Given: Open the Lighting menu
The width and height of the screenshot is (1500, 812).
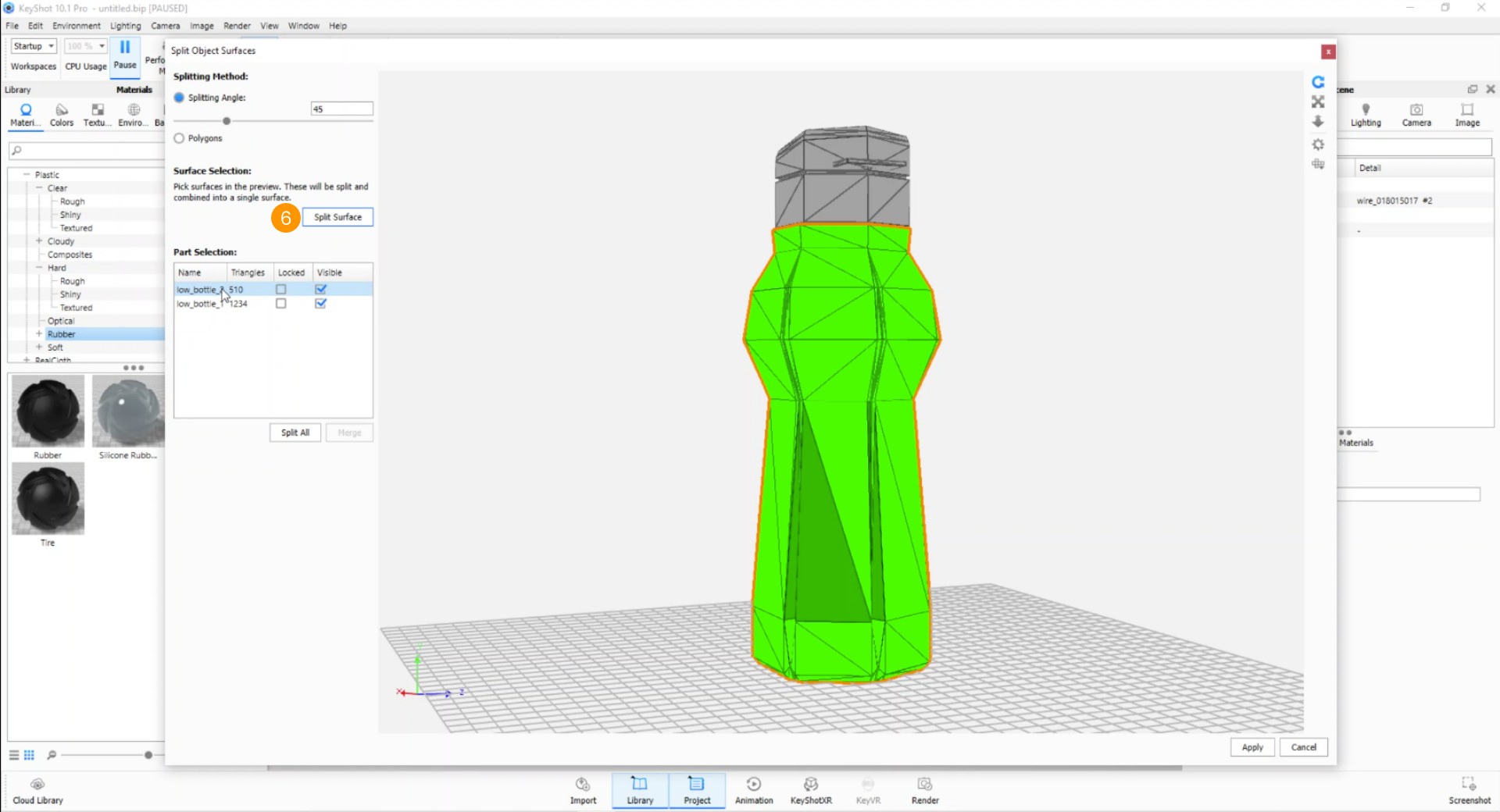Looking at the screenshot, I should click(x=125, y=26).
